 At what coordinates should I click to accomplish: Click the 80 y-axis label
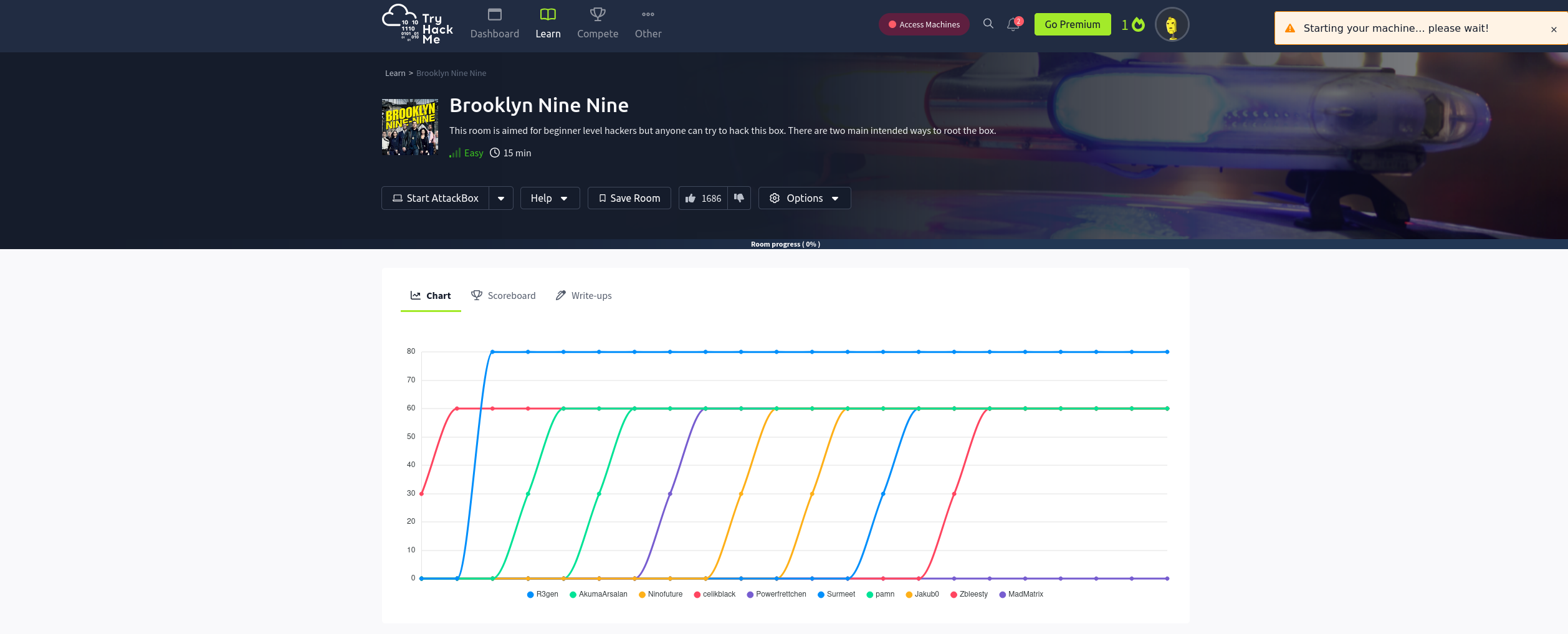tap(411, 351)
